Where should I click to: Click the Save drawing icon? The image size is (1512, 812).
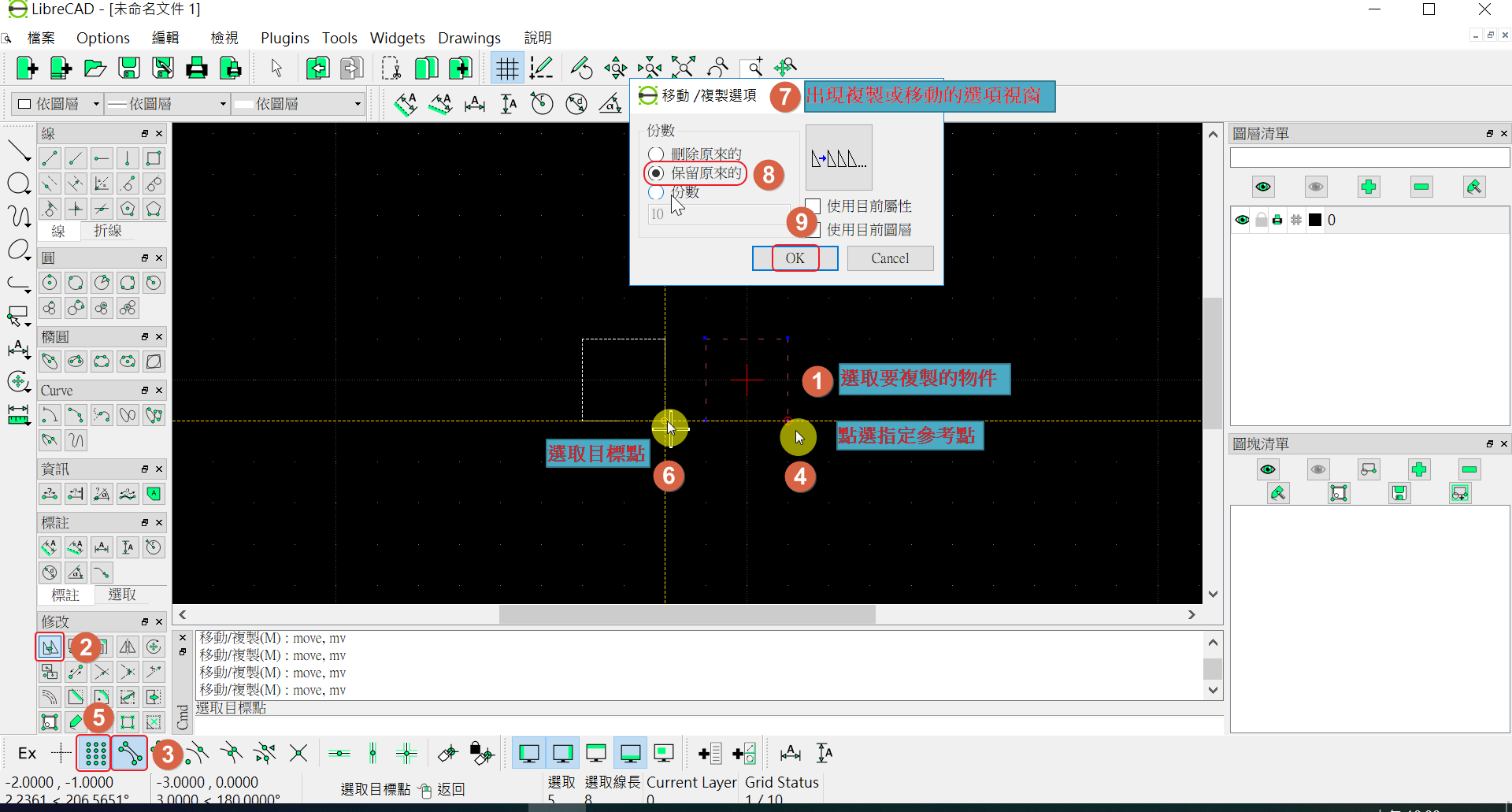[x=129, y=69]
